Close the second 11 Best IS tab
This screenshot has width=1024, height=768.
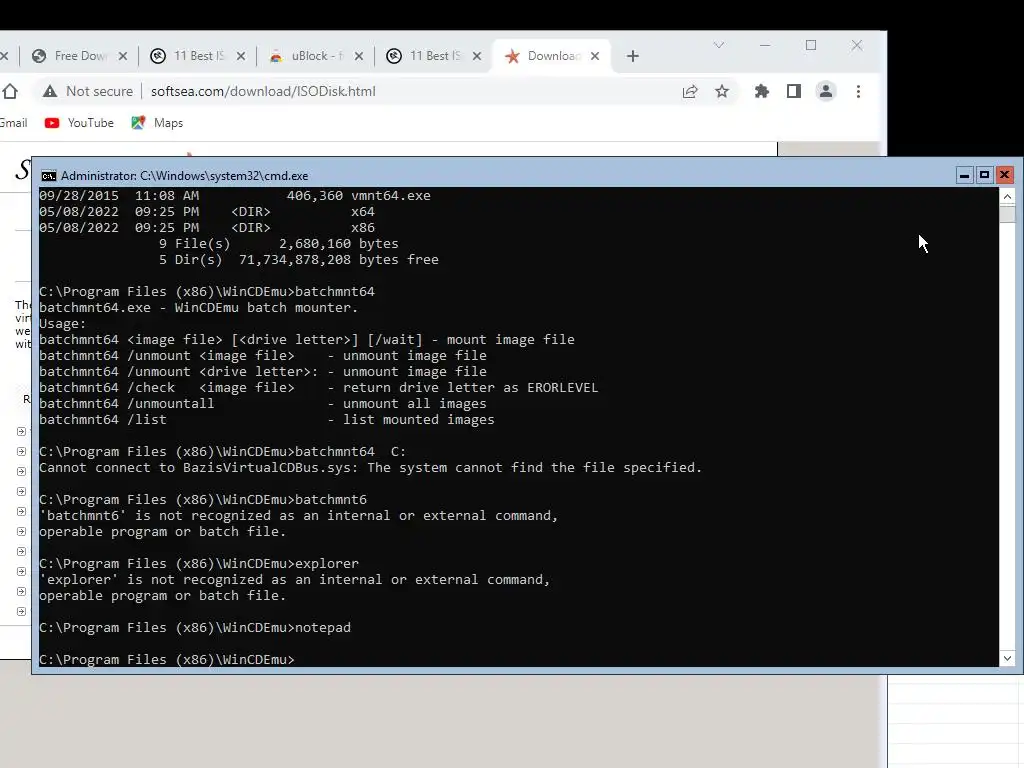coord(477,56)
